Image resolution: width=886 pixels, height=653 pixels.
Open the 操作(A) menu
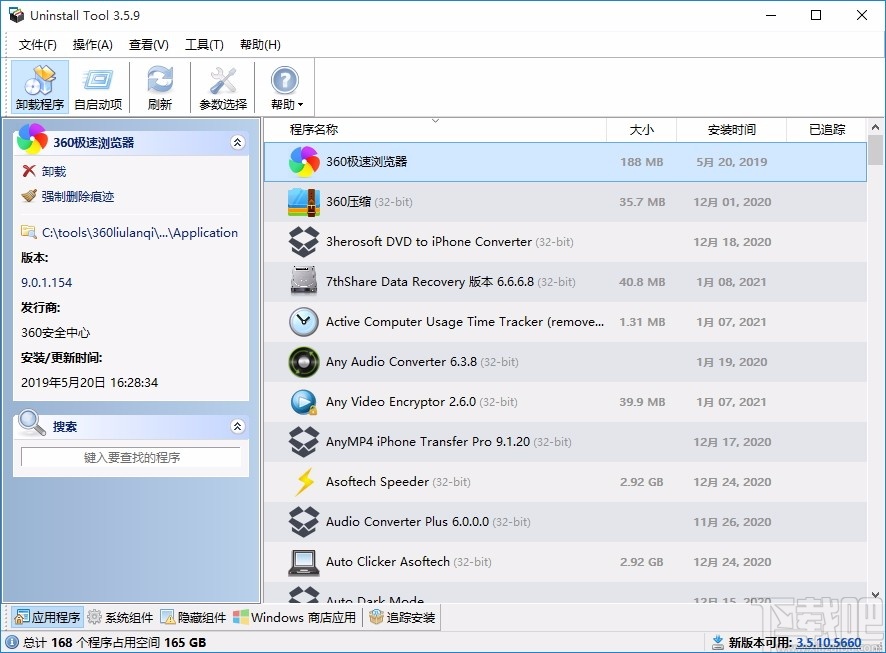(x=92, y=44)
